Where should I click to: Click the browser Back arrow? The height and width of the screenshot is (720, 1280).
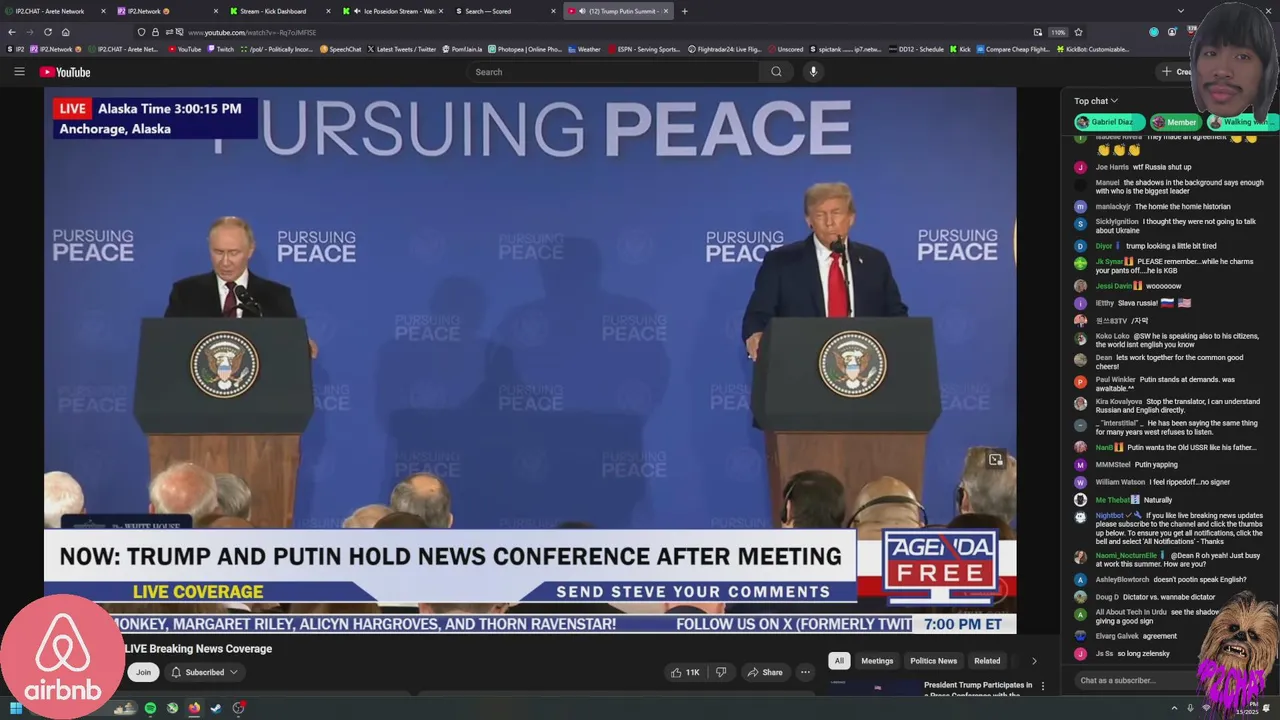click(x=11, y=32)
